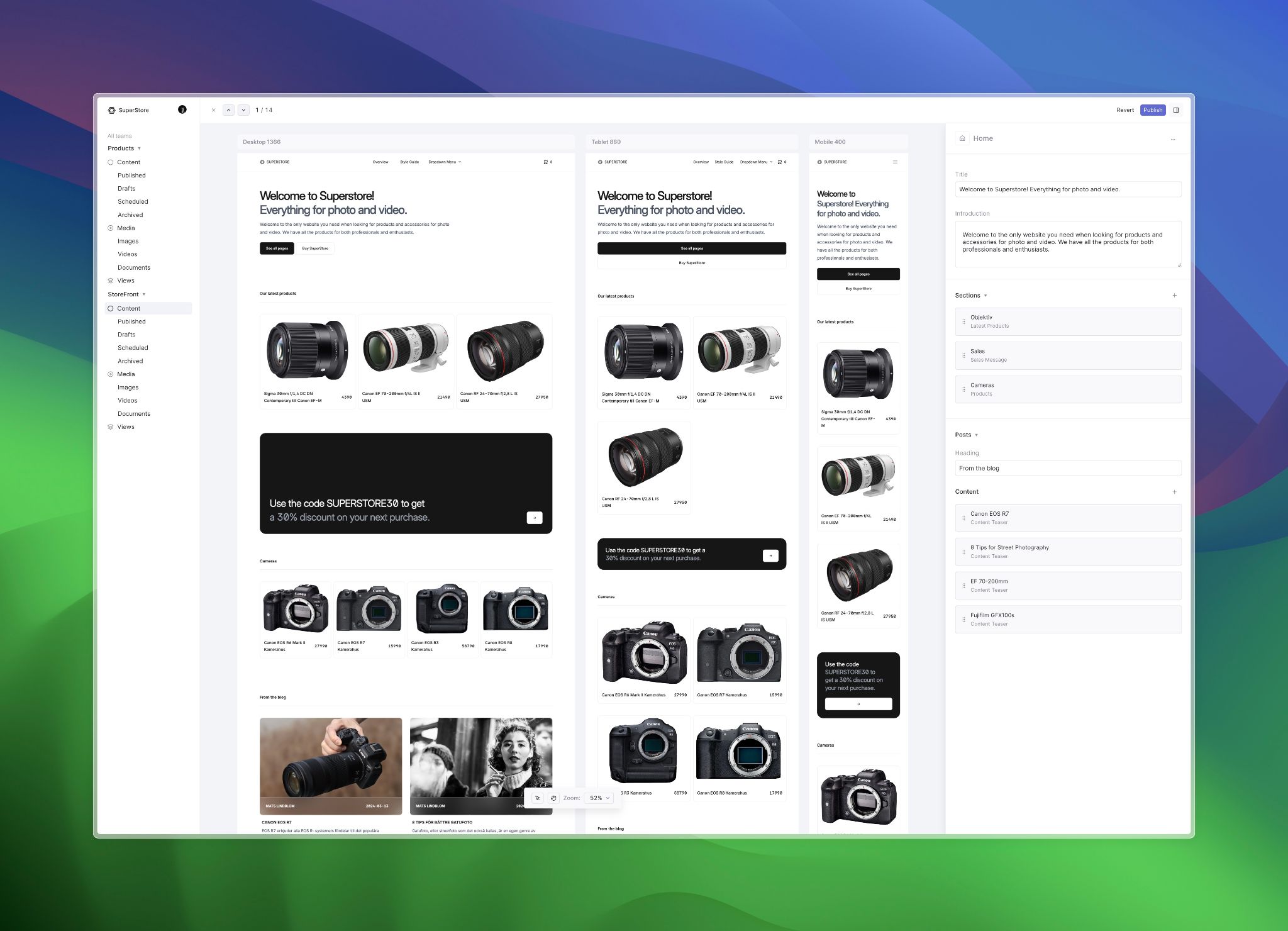This screenshot has height=931, width=1288.
Task: Click See all pages in Desktop preview
Action: (277, 248)
